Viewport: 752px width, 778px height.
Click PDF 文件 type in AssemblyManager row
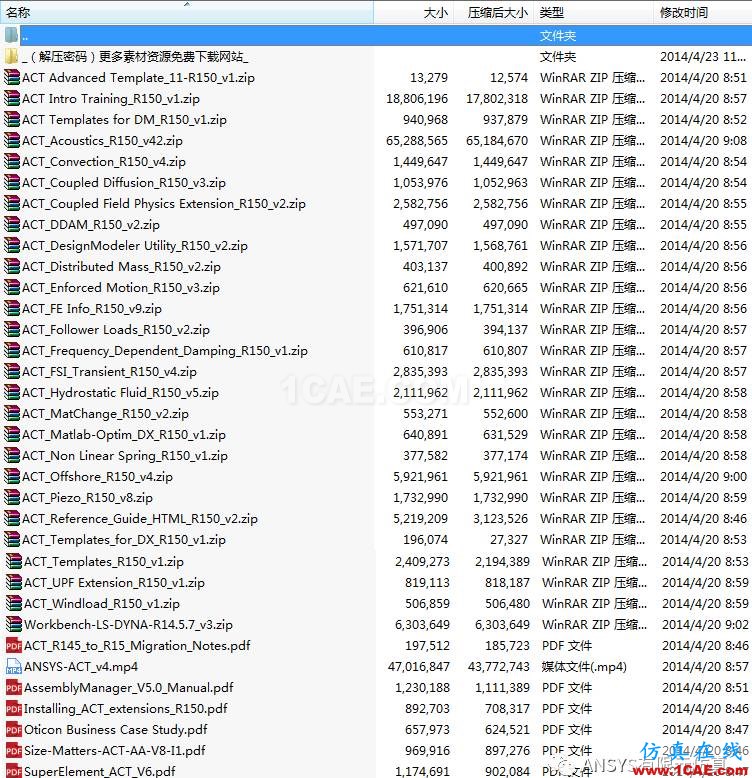click(566, 687)
